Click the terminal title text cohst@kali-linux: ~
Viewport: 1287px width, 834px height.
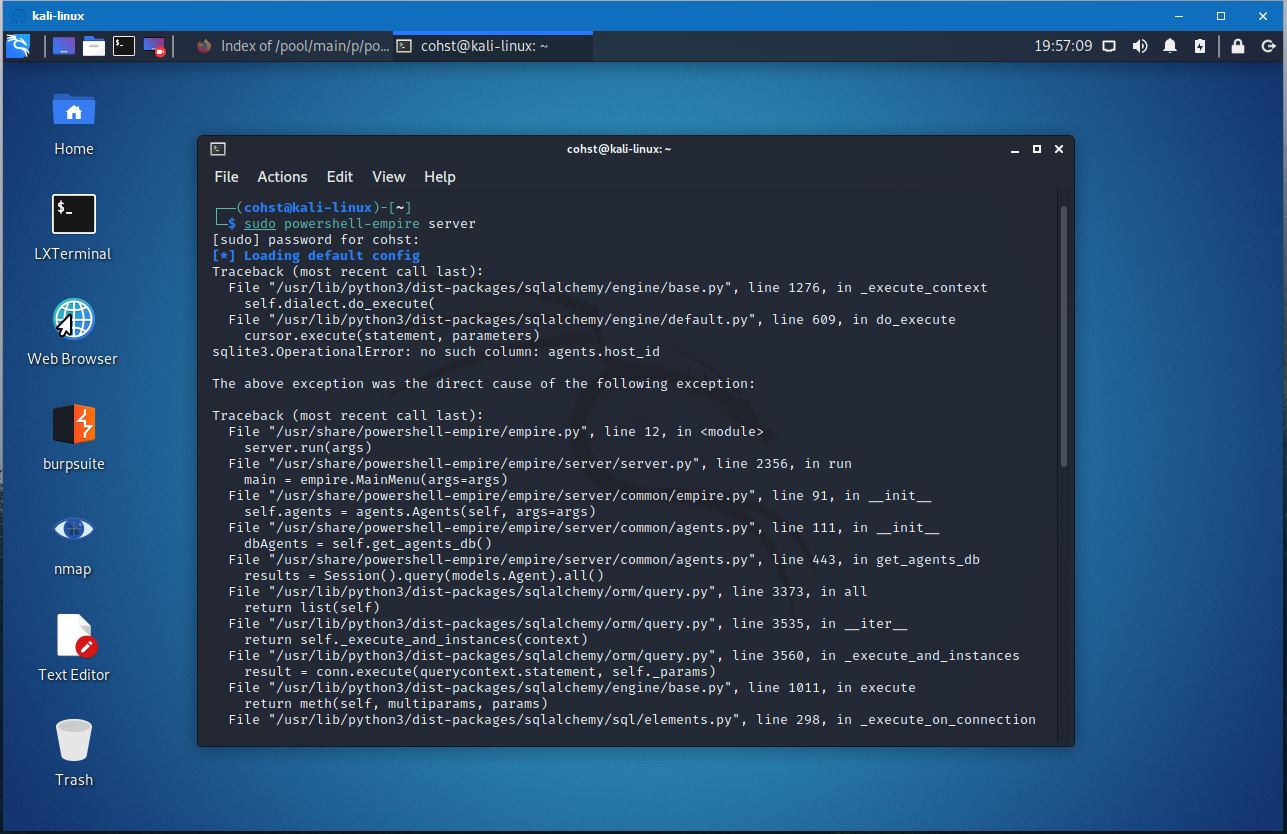pyautogui.click(x=619, y=149)
